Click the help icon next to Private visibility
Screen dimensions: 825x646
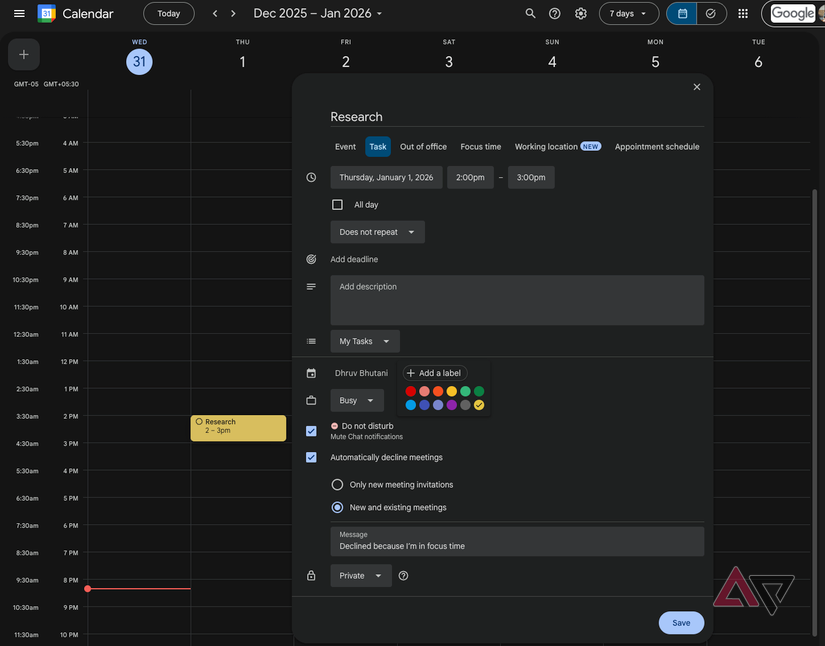pyautogui.click(x=404, y=575)
